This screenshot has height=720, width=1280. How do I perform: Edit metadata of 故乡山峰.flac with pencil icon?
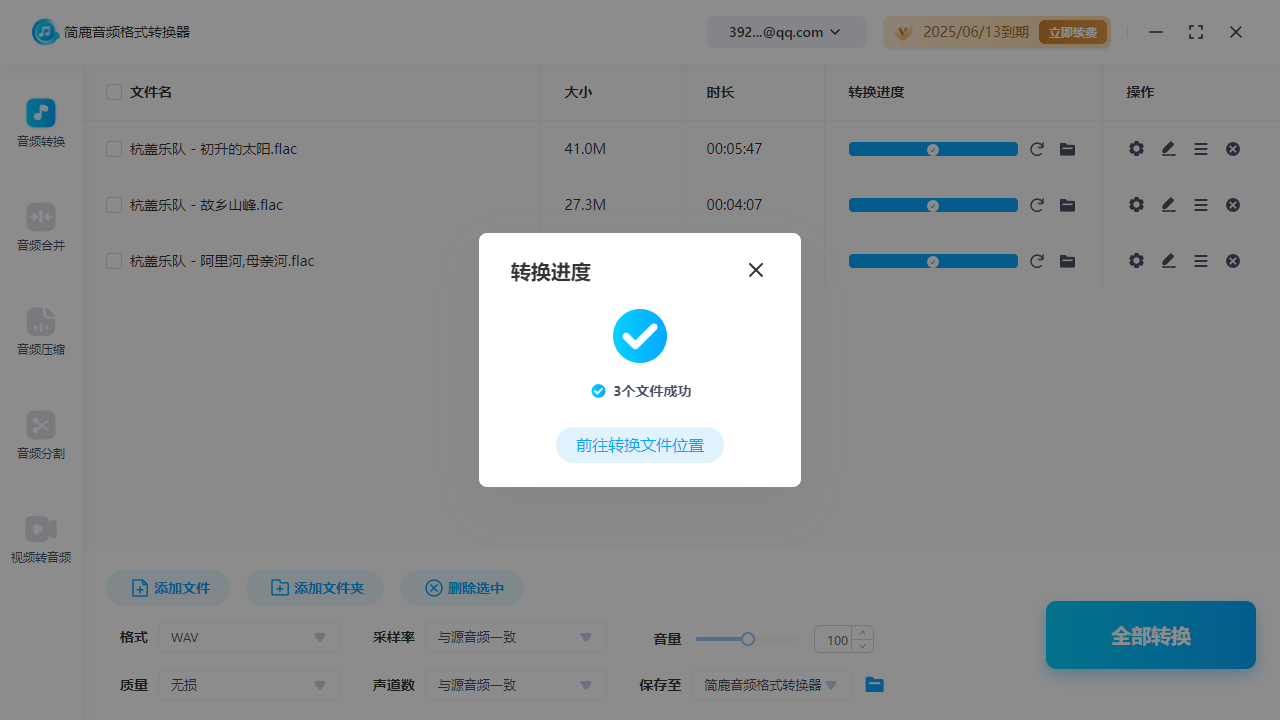[1168, 204]
